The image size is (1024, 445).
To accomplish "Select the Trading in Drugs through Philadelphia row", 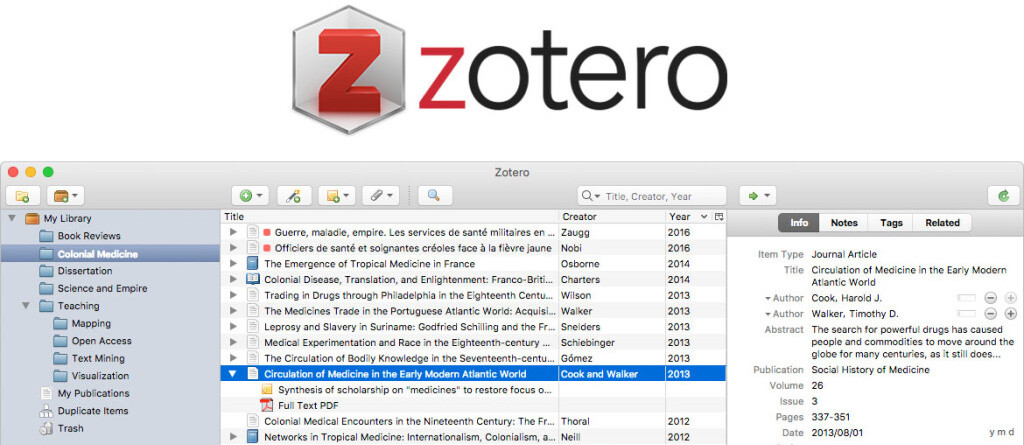I will (473, 295).
